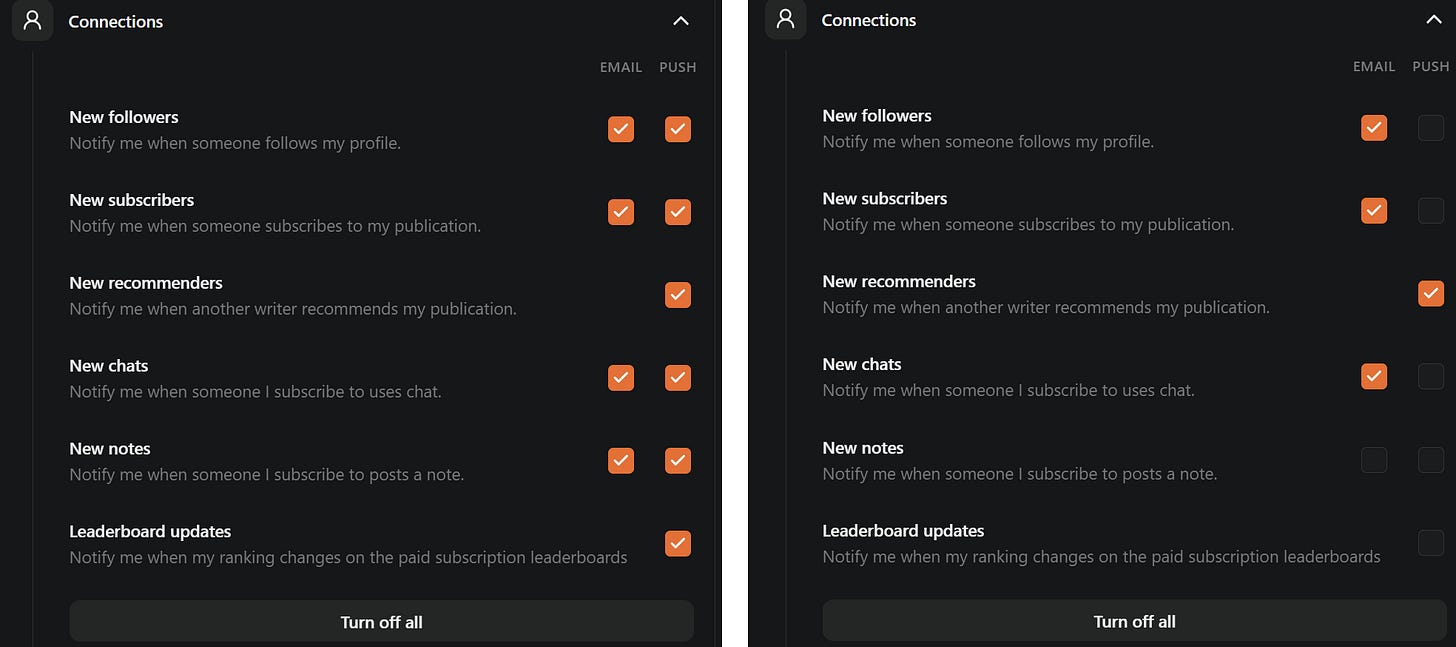Uncheck New followers email in left panel
The height and width of the screenshot is (647, 1456).
point(621,130)
